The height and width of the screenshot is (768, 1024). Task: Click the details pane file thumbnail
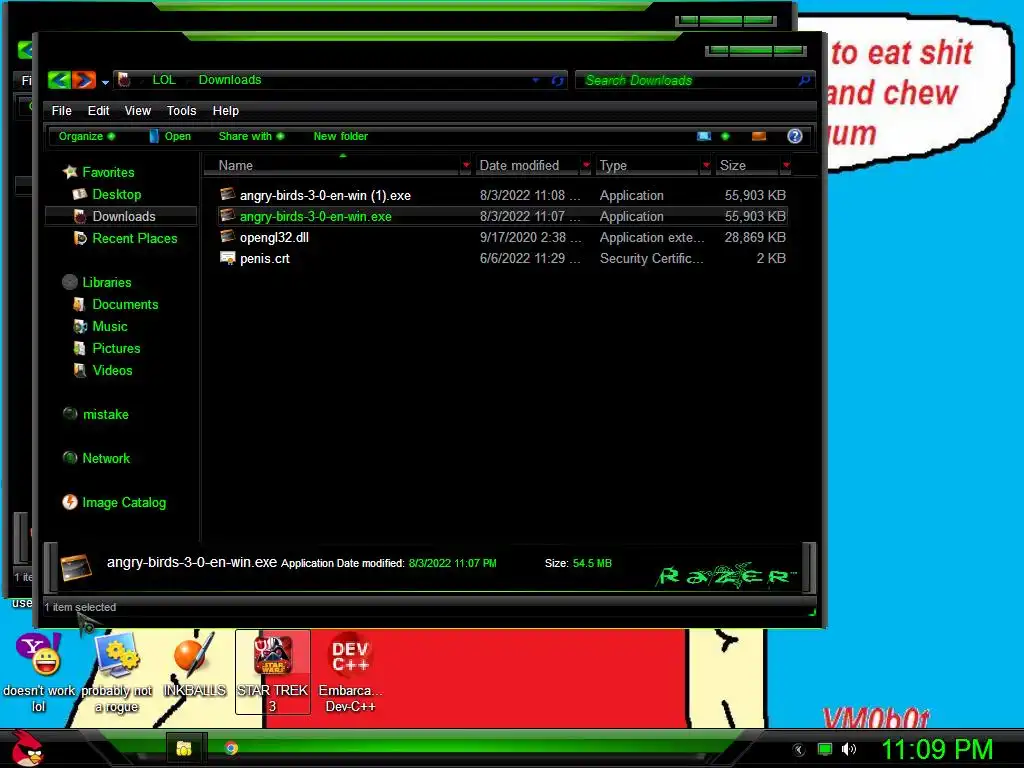pyautogui.click(x=76, y=566)
